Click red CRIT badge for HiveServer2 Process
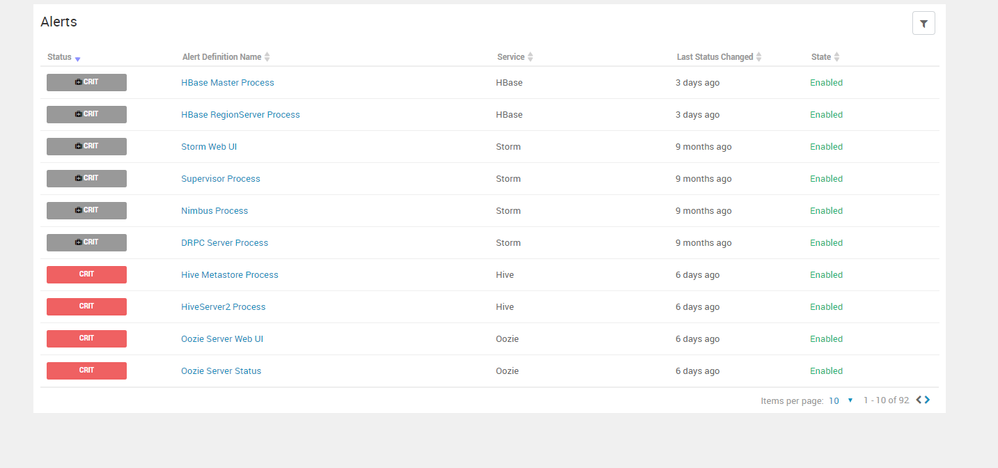Viewport: 998px width, 468px height. click(86, 307)
